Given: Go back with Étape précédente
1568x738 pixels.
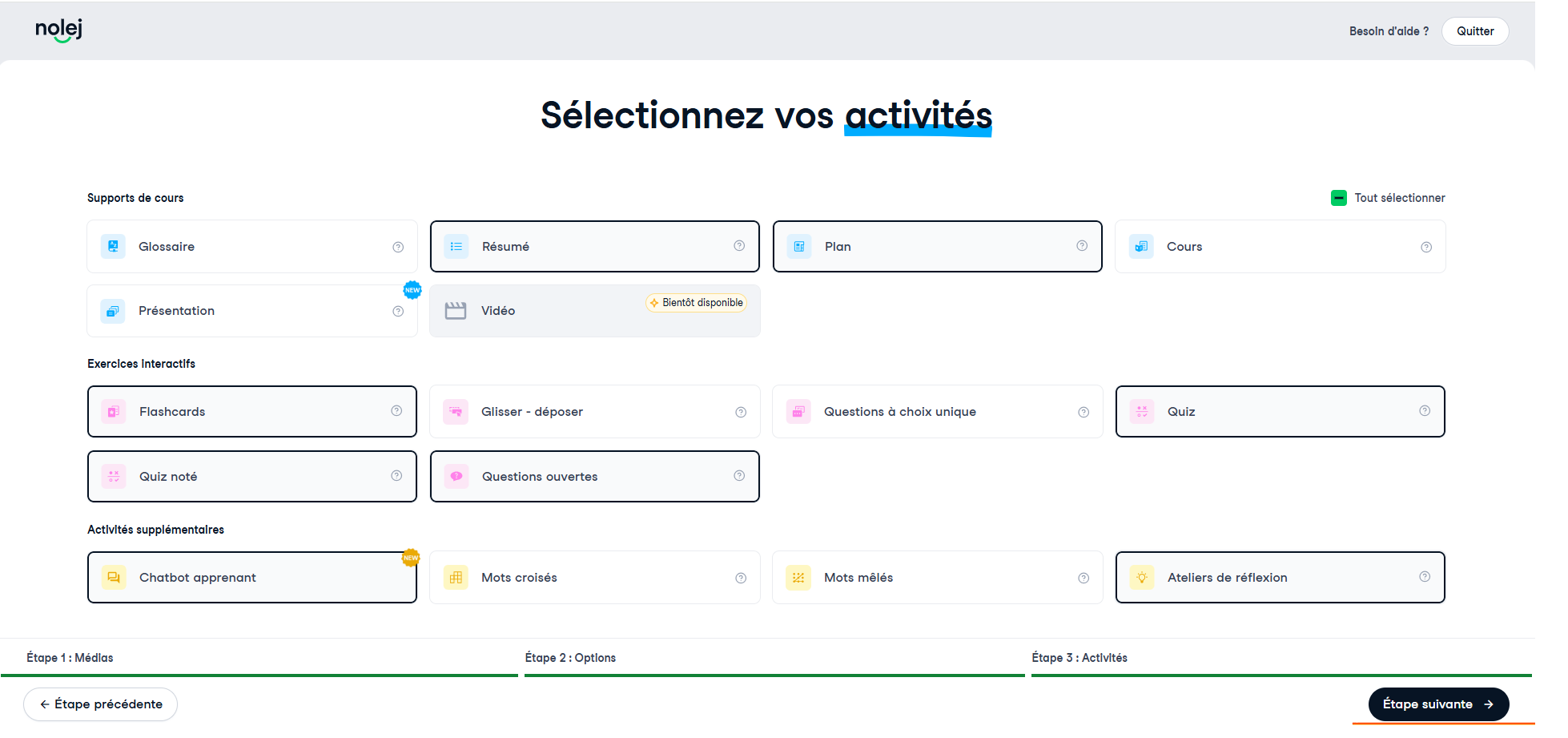Looking at the screenshot, I should pyautogui.click(x=101, y=704).
